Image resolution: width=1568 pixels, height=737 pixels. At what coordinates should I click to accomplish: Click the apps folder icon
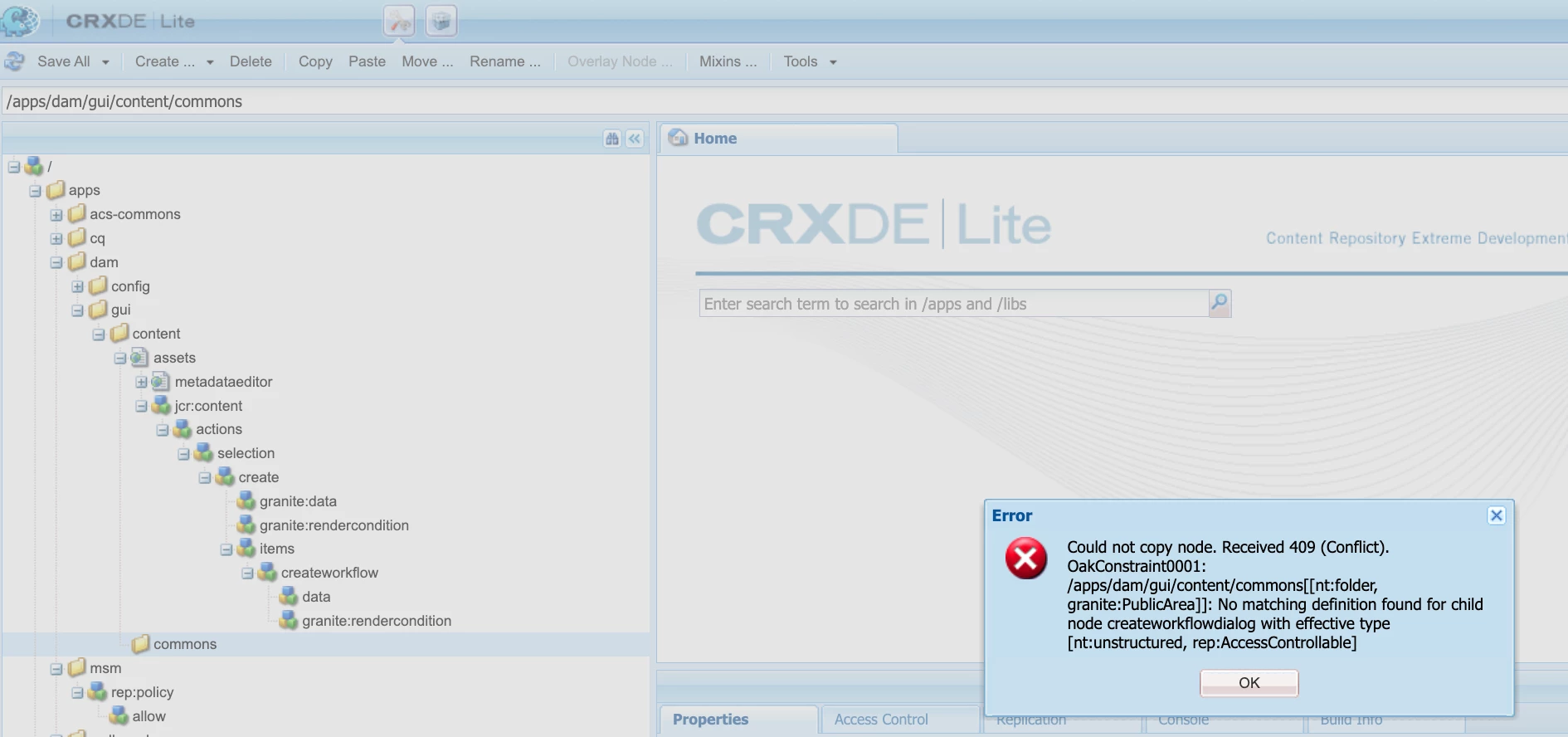(x=56, y=190)
